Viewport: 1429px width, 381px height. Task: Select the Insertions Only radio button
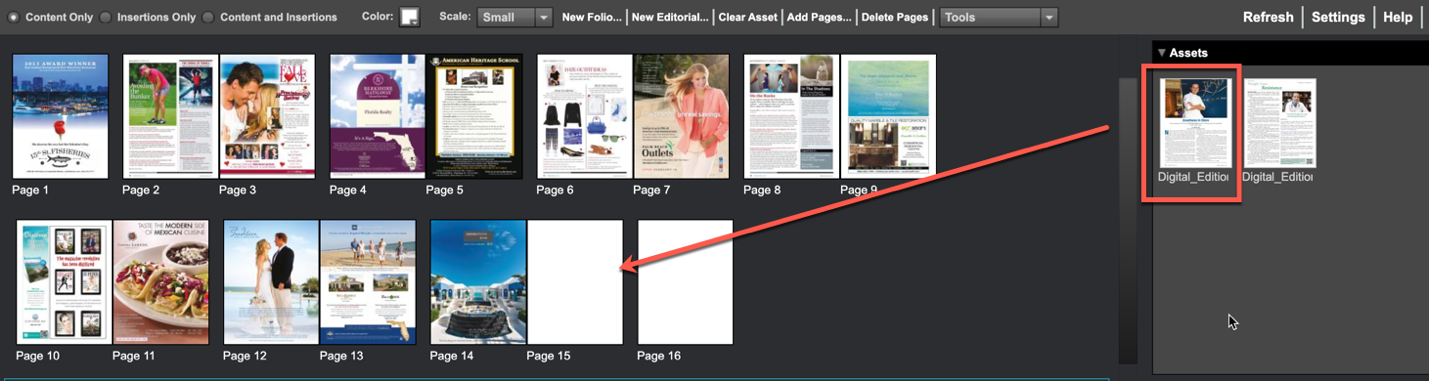107,17
